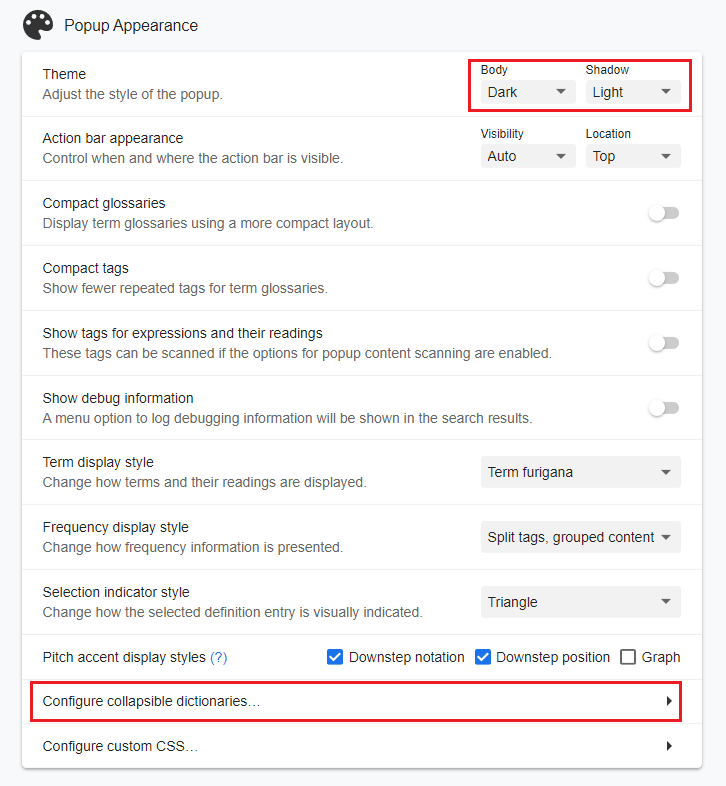This screenshot has width=726, height=786.
Task: Open action bar Visibility dropdown
Action: pos(527,156)
